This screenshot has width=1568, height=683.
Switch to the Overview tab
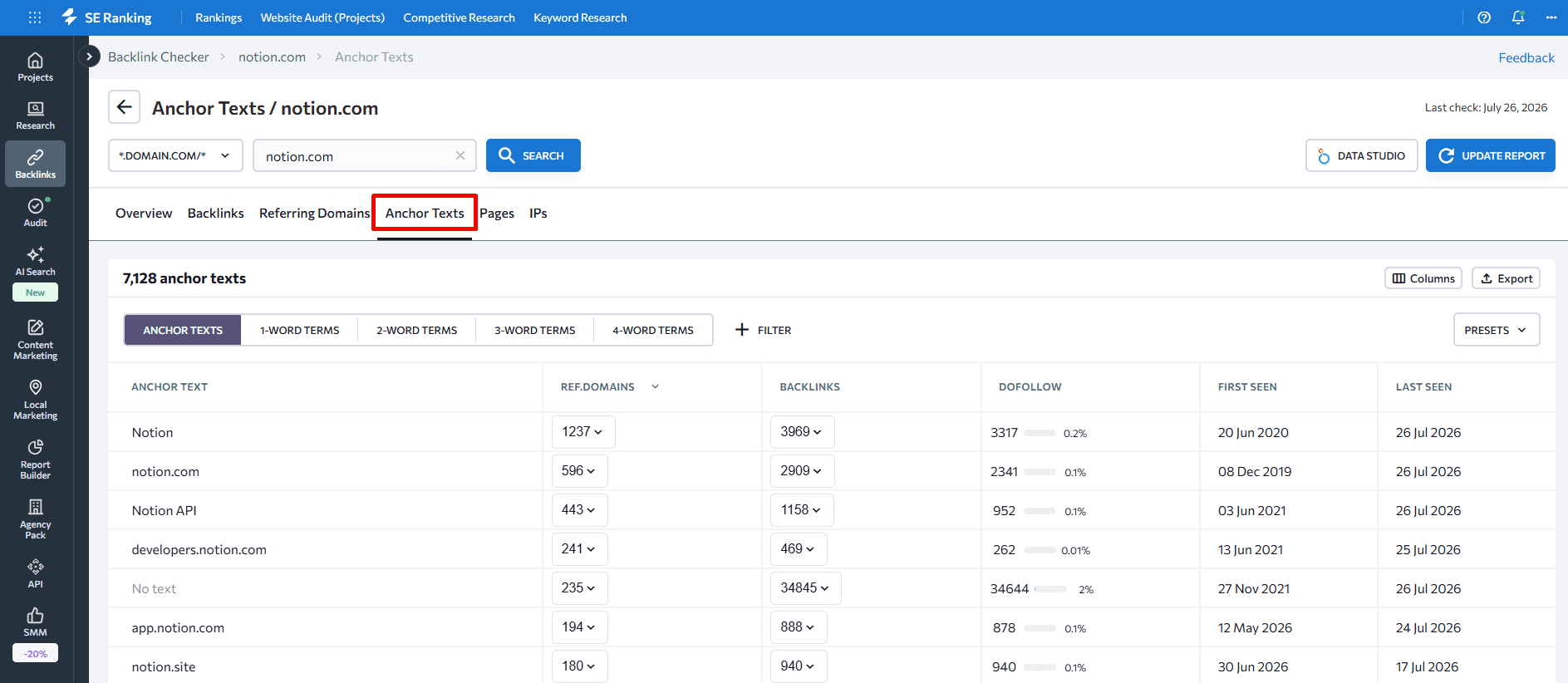[x=144, y=214]
